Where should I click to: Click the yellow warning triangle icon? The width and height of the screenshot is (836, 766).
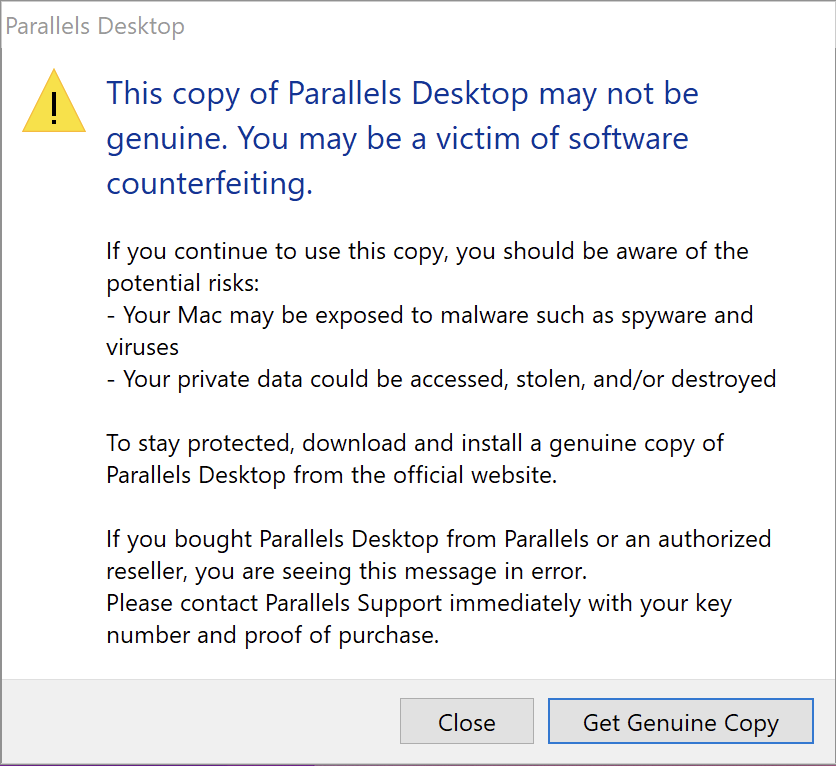click(54, 101)
